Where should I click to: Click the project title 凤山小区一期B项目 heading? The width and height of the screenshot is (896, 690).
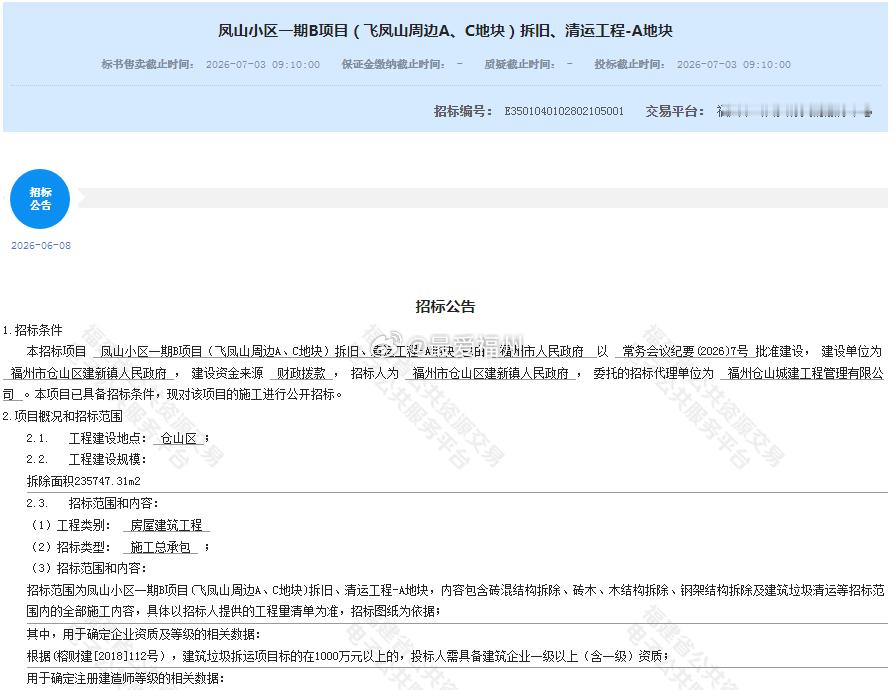(445, 30)
